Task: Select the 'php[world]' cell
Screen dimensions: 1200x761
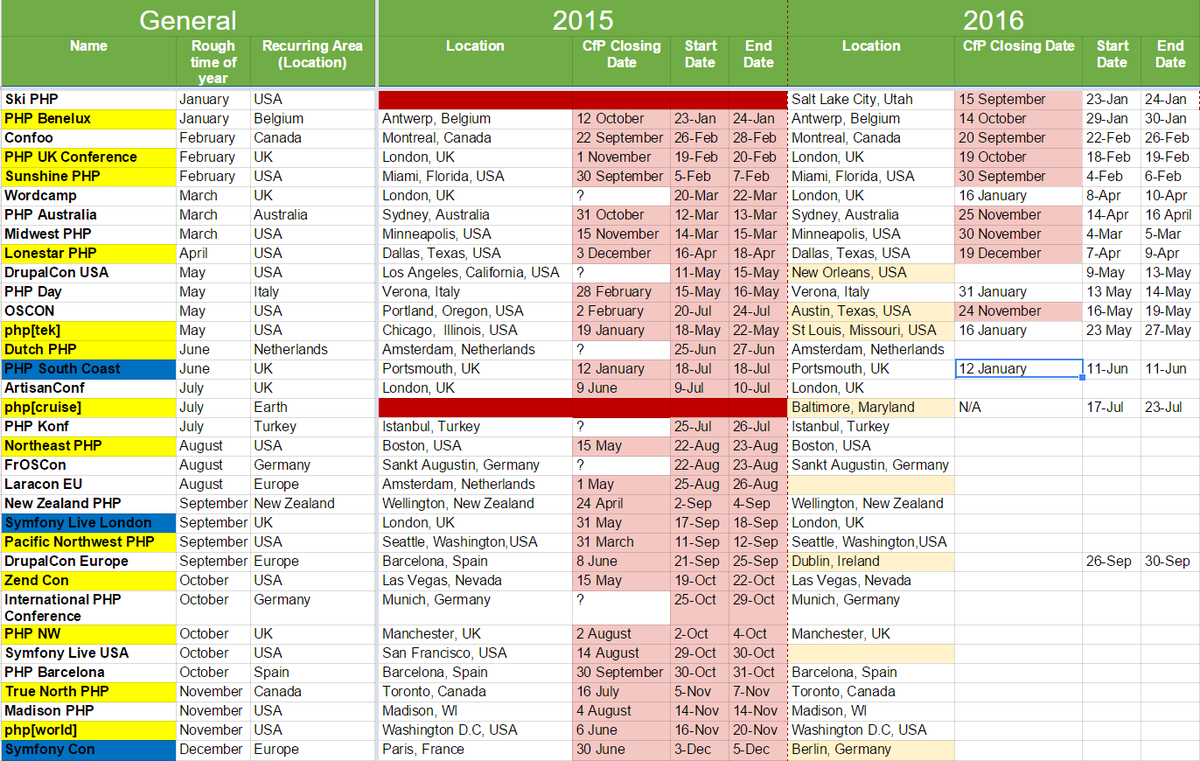Action: click(x=89, y=730)
